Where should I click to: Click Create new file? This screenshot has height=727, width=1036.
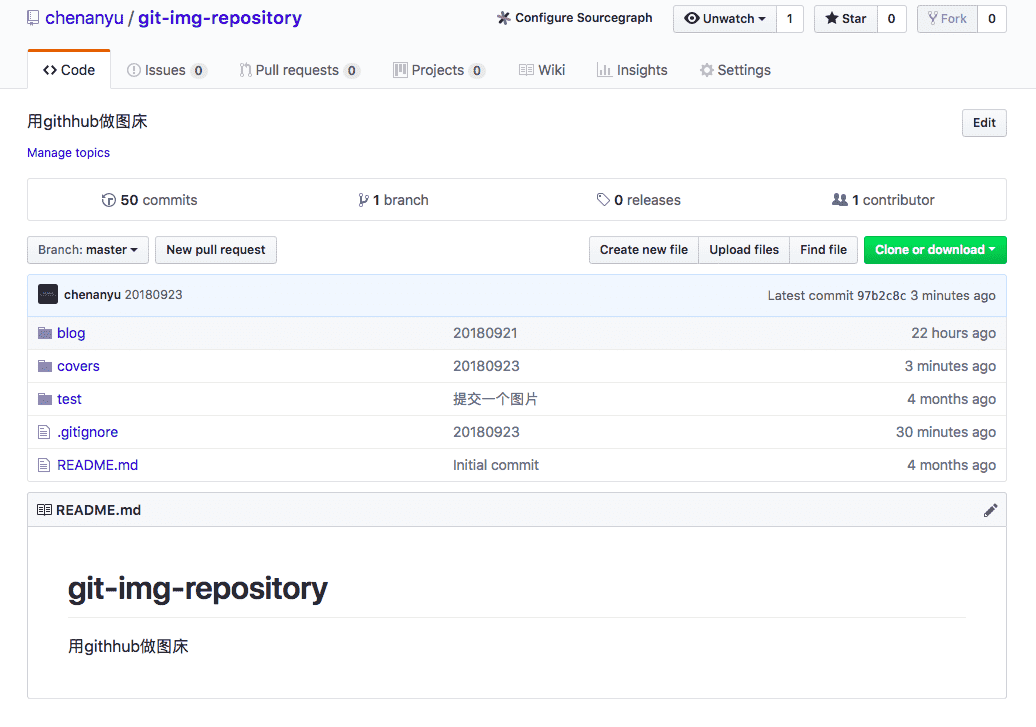644,250
